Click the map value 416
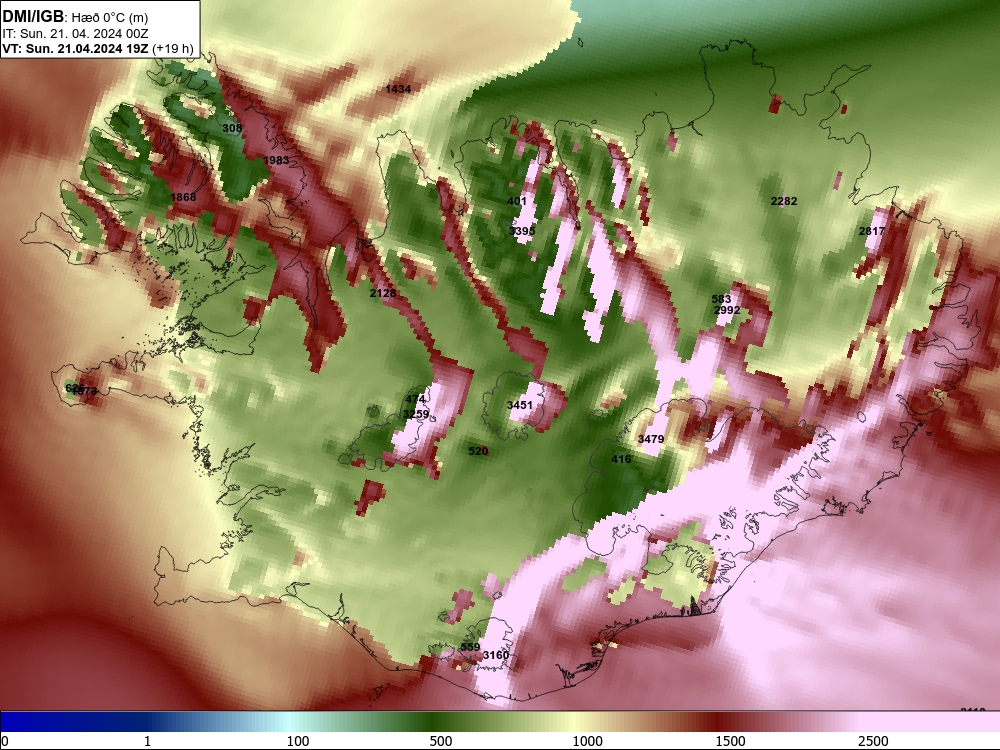The height and width of the screenshot is (750, 1000). 621,459
